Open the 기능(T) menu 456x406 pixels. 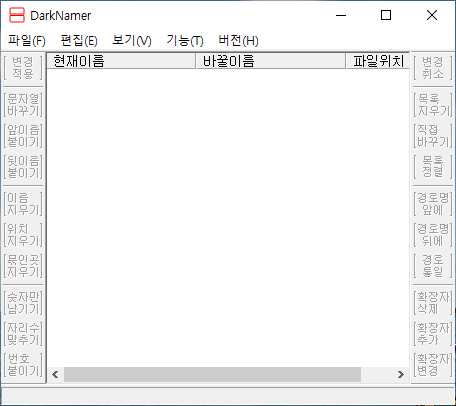click(185, 41)
